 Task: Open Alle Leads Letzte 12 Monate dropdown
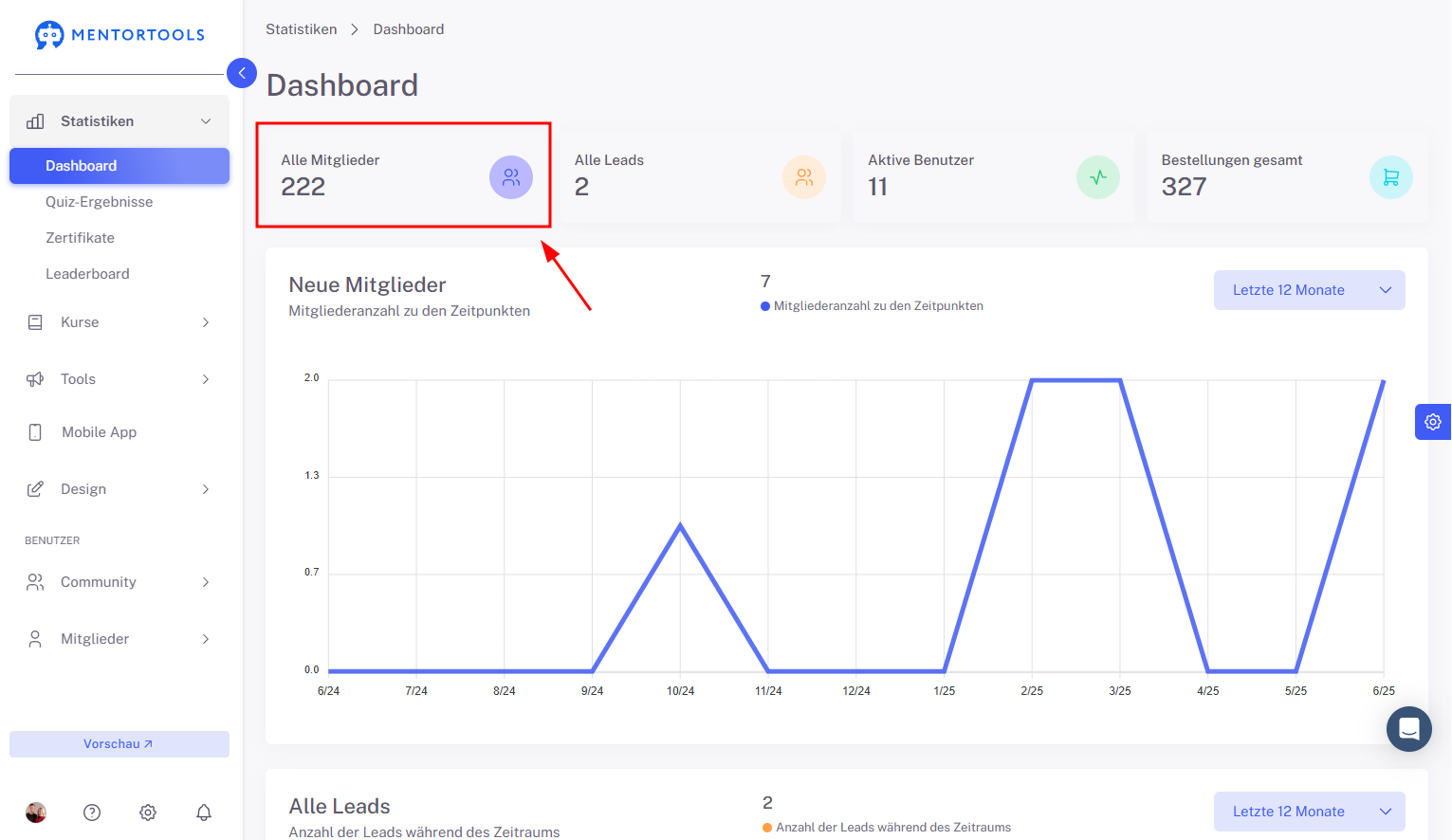[1310, 812]
